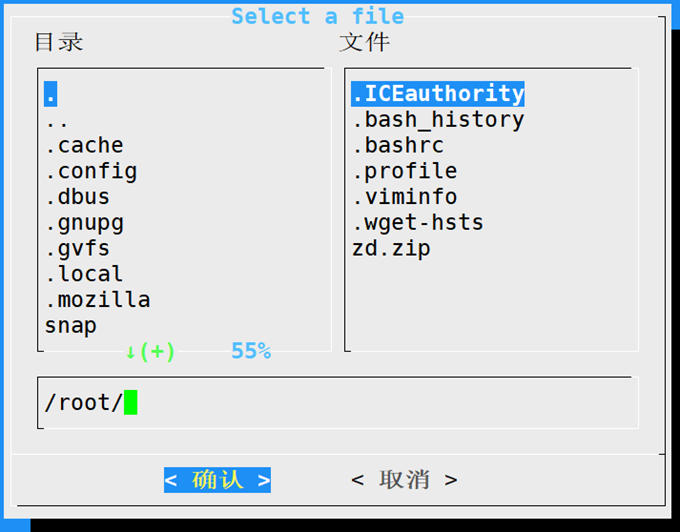Select the .bashrc file
This screenshot has height=532, width=680.
click(398, 146)
